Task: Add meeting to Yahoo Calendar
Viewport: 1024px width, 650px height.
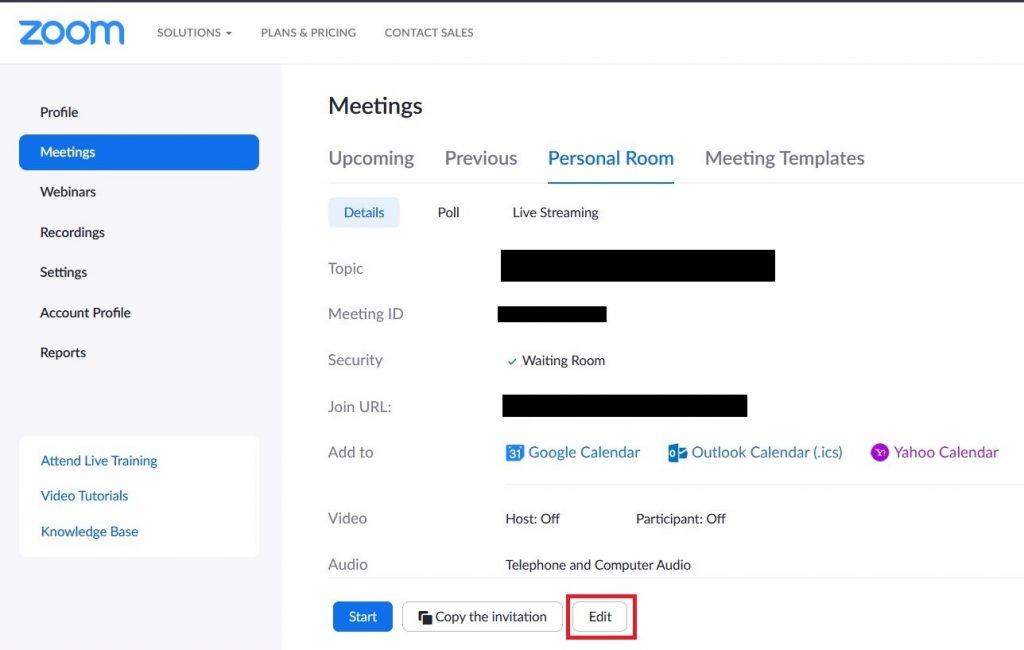Action: pos(946,453)
